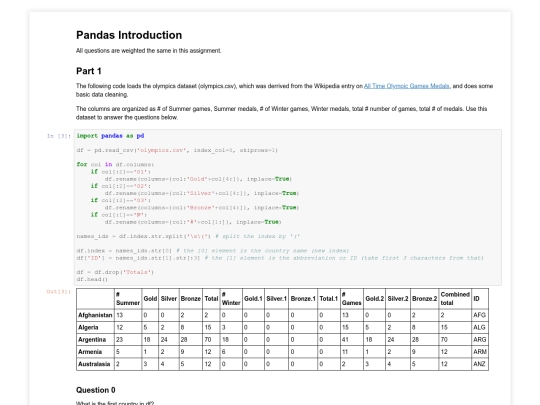Click the Total.1 column header
The width and height of the screenshot is (540, 405).
tap(329, 299)
